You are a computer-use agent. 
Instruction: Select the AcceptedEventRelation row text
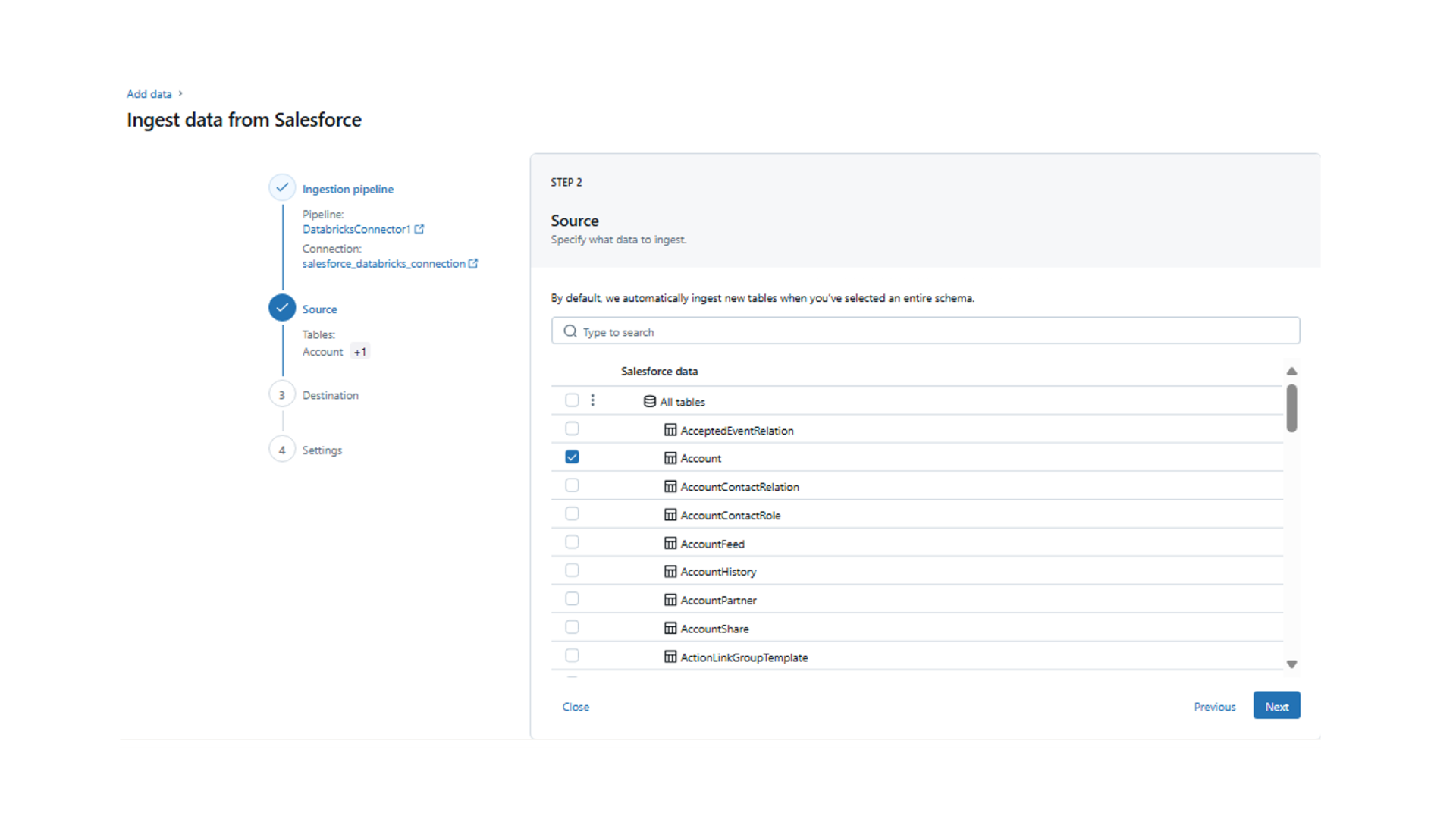pyautogui.click(x=737, y=431)
